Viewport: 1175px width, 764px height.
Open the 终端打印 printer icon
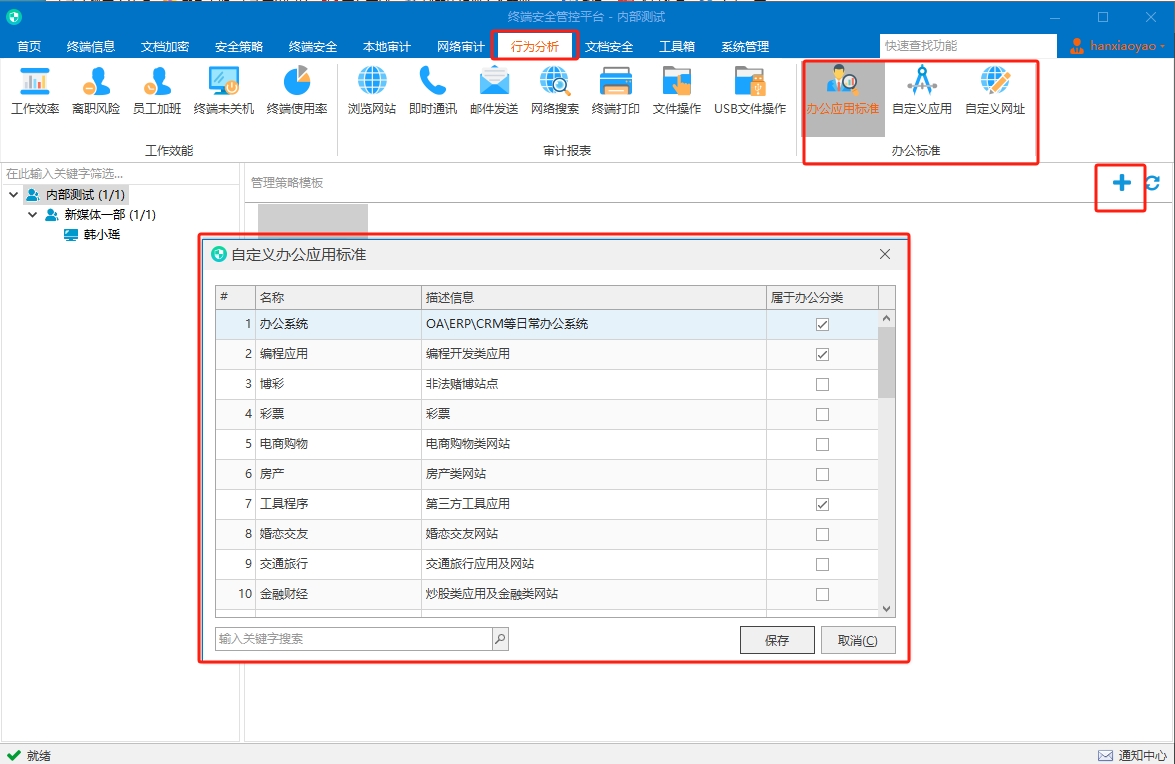point(615,91)
